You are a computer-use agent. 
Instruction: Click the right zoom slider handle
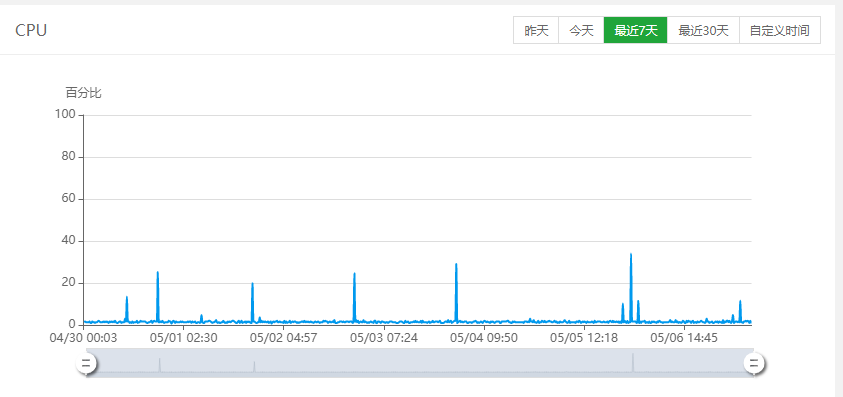point(754,363)
